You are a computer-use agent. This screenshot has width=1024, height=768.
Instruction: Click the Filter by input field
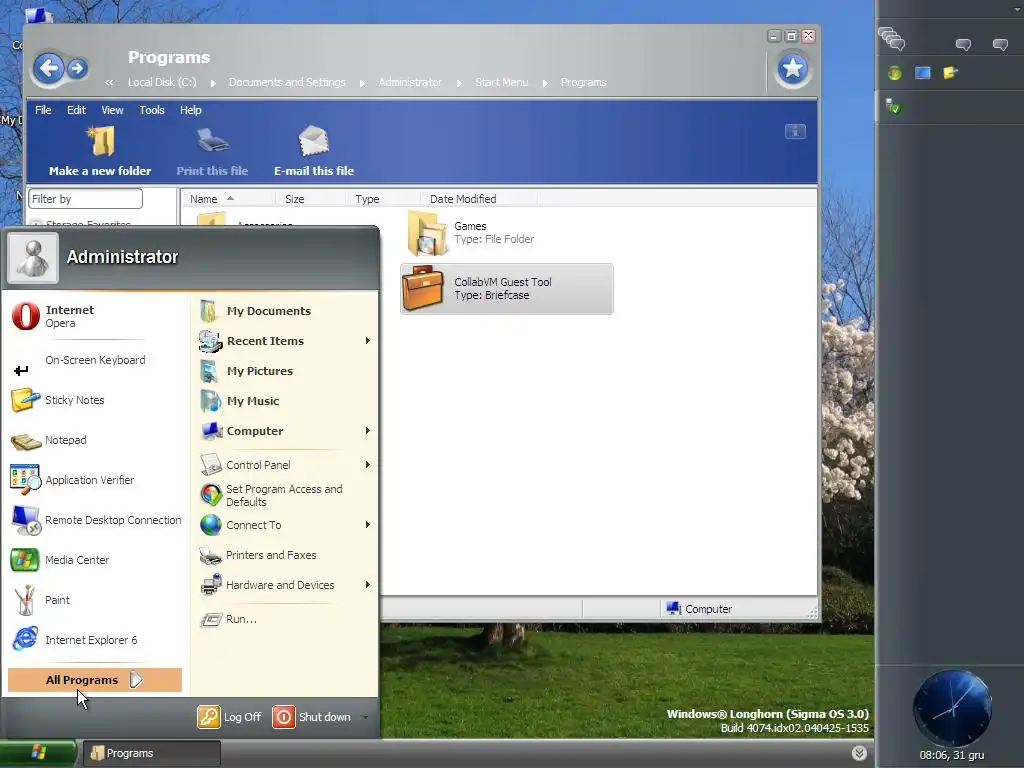point(86,199)
